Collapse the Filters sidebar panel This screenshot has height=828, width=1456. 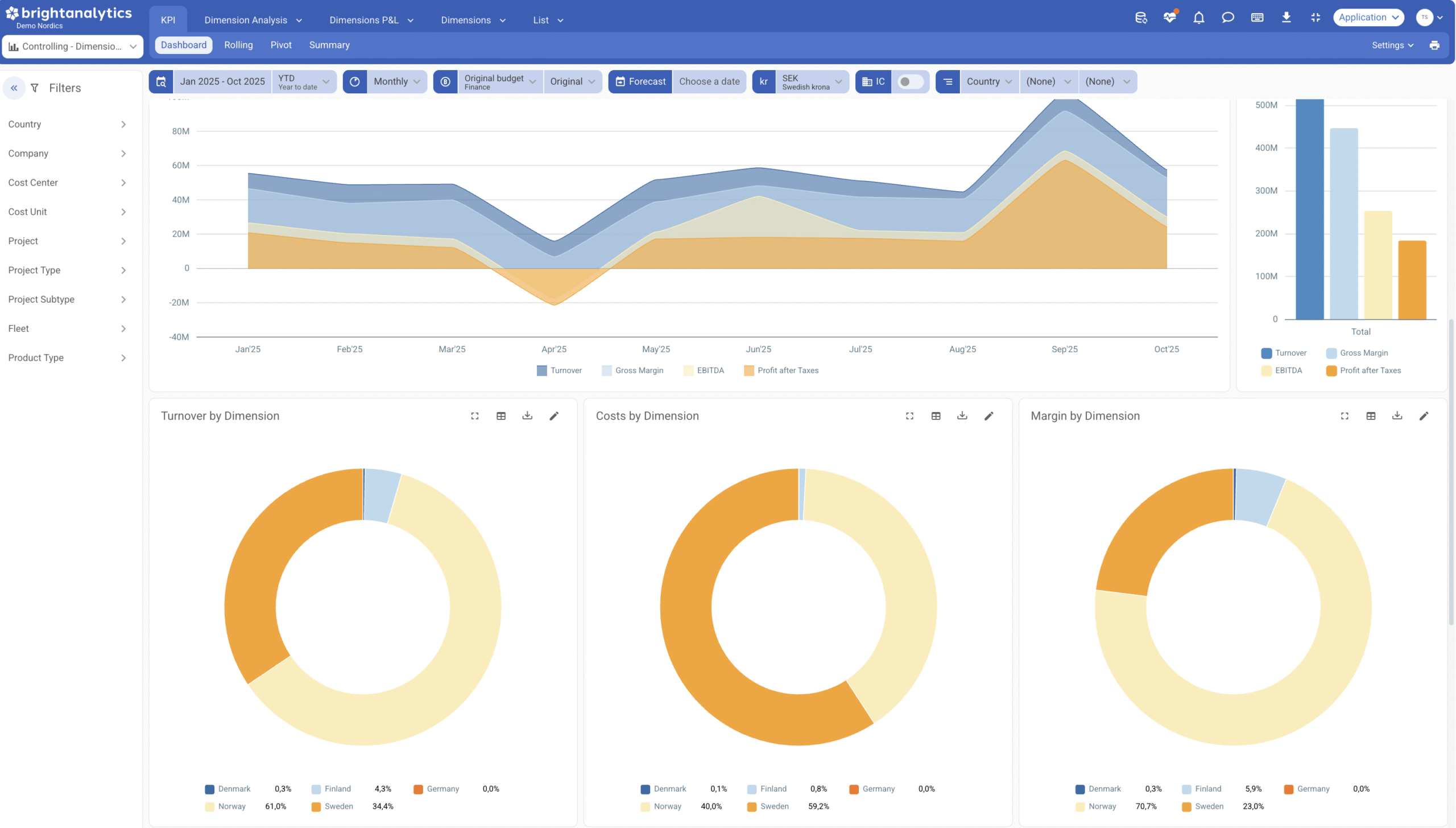[x=14, y=88]
